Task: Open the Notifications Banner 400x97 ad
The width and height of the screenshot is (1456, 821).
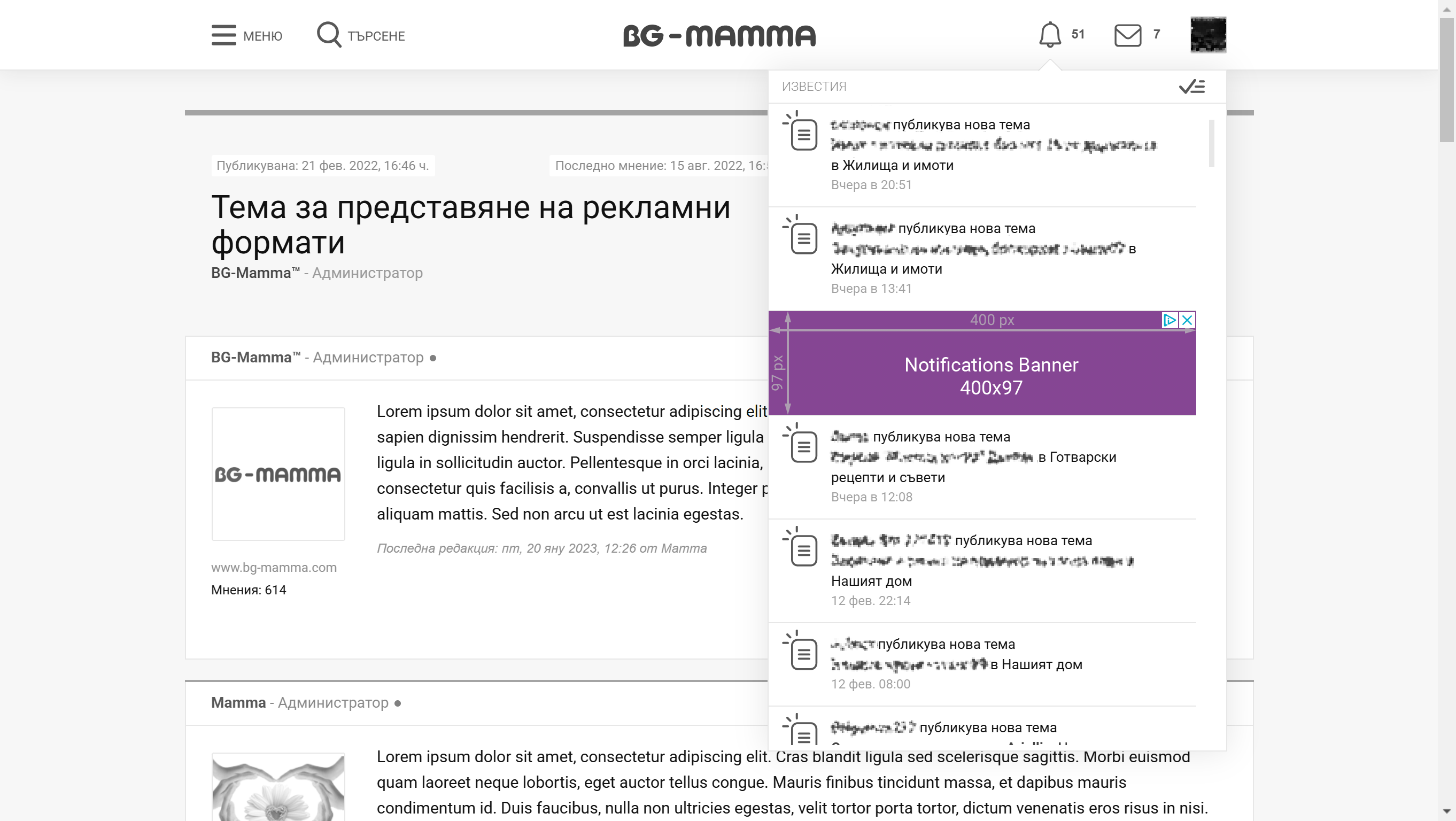Action: (x=982, y=363)
